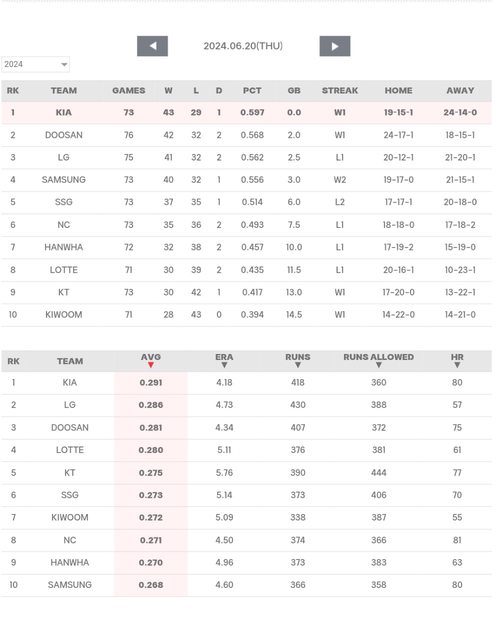The width and height of the screenshot is (502, 640).
Task: Sort stats by AVG red arrow
Action: pyautogui.click(x=151, y=365)
